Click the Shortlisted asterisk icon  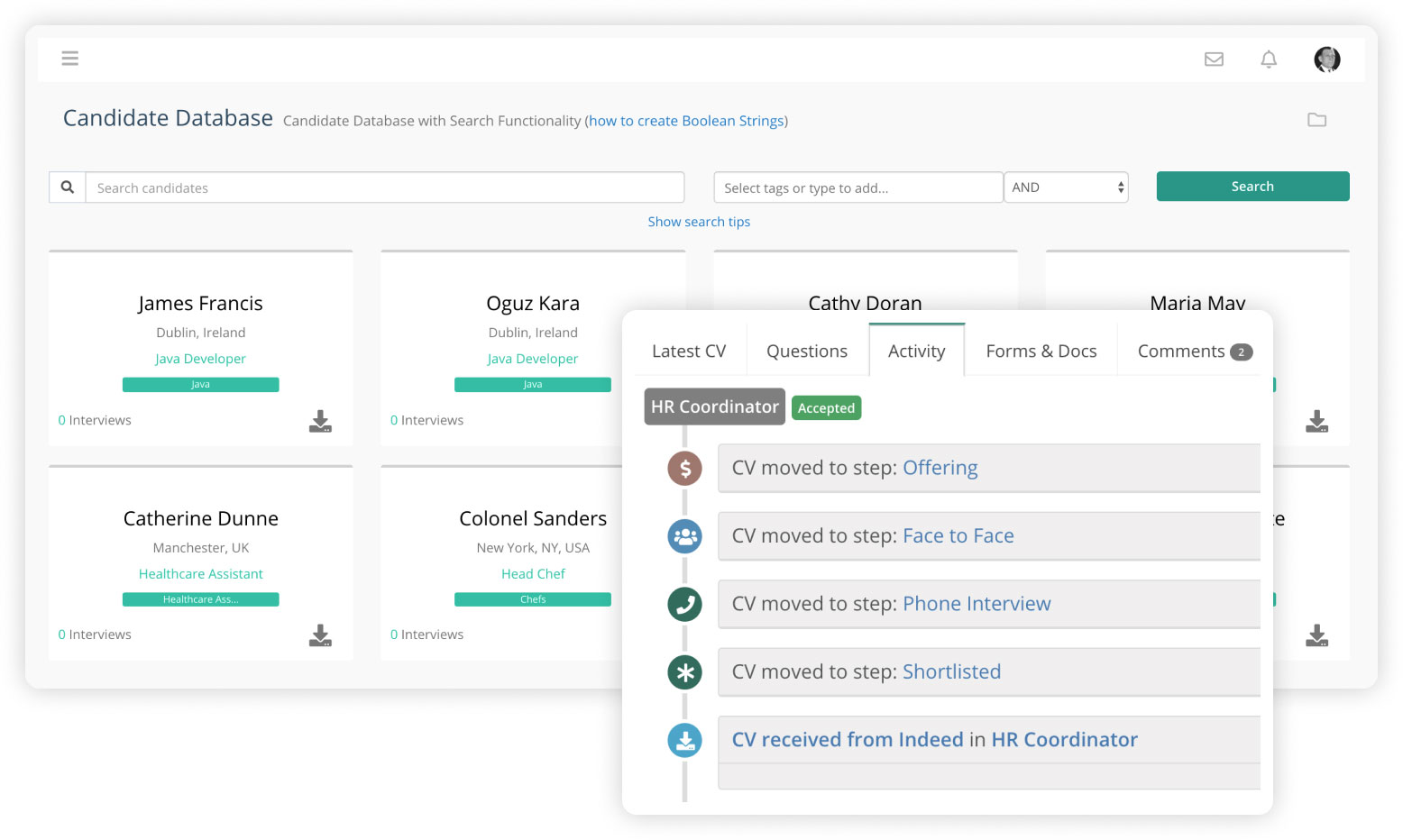pyautogui.click(x=684, y=672)
